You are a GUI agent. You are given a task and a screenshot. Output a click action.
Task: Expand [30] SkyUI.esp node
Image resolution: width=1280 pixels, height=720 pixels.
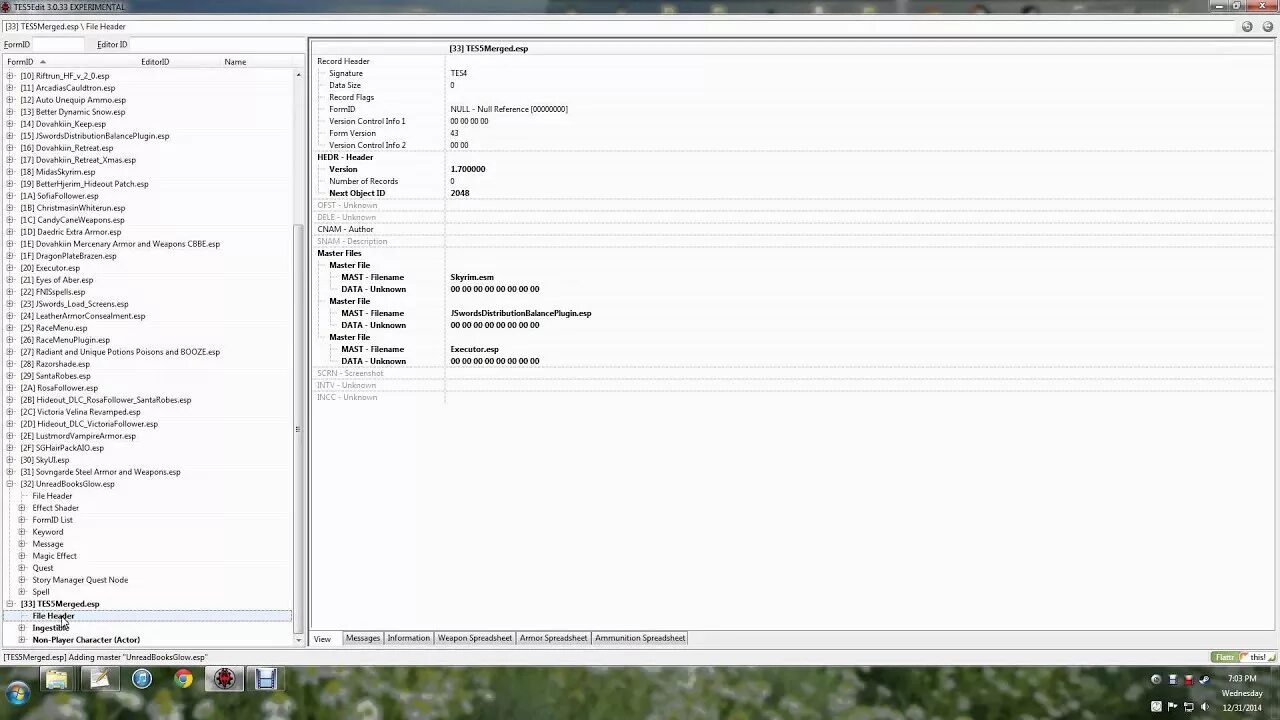[x=10, y=460]
